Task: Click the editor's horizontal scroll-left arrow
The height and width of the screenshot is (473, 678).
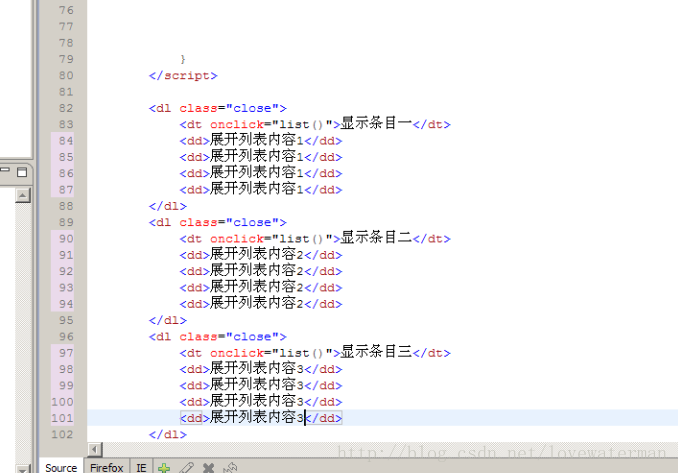Action: pos(95,450)
